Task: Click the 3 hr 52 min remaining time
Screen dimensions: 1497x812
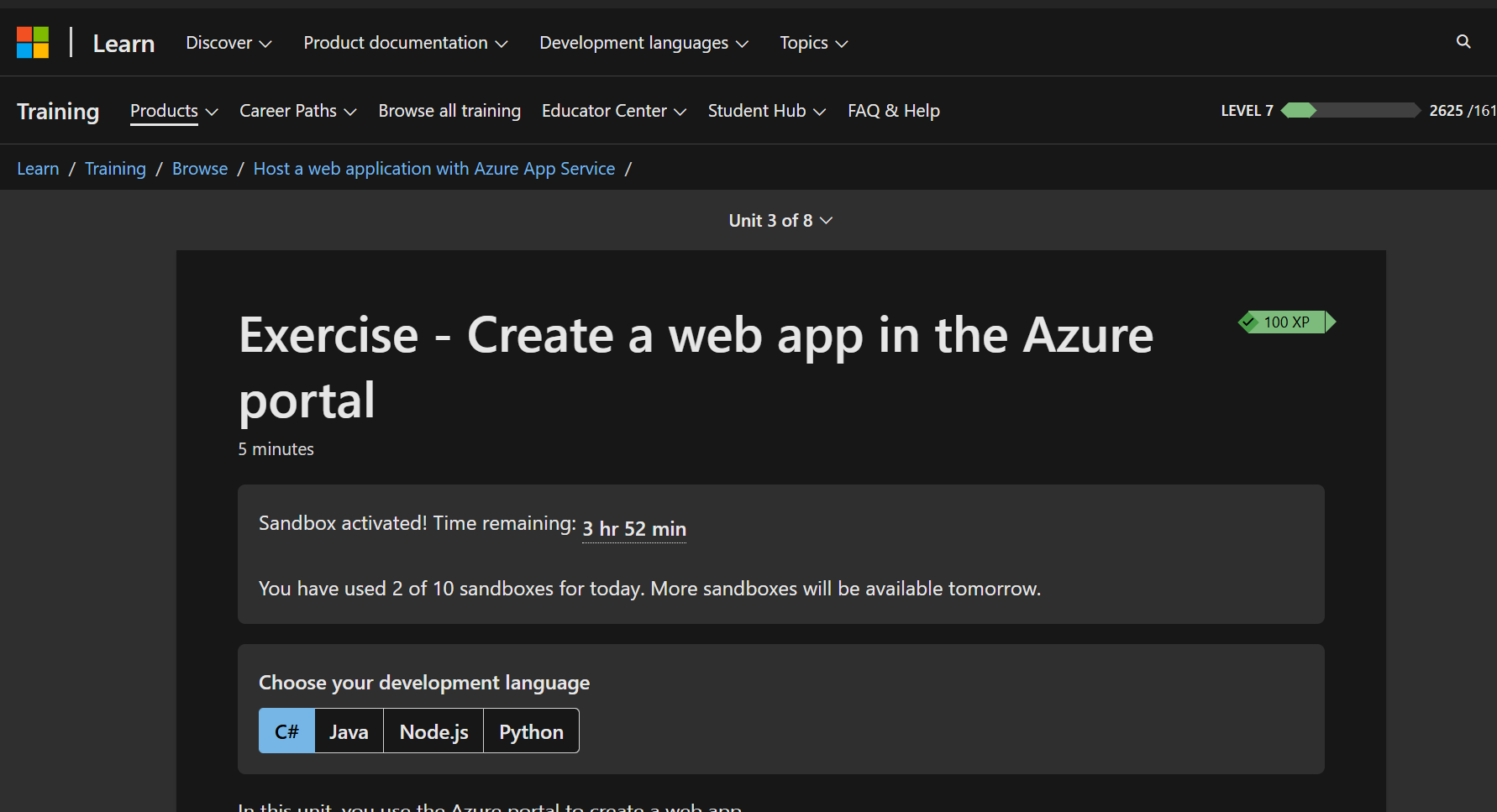Action: (x=634, y=529)
